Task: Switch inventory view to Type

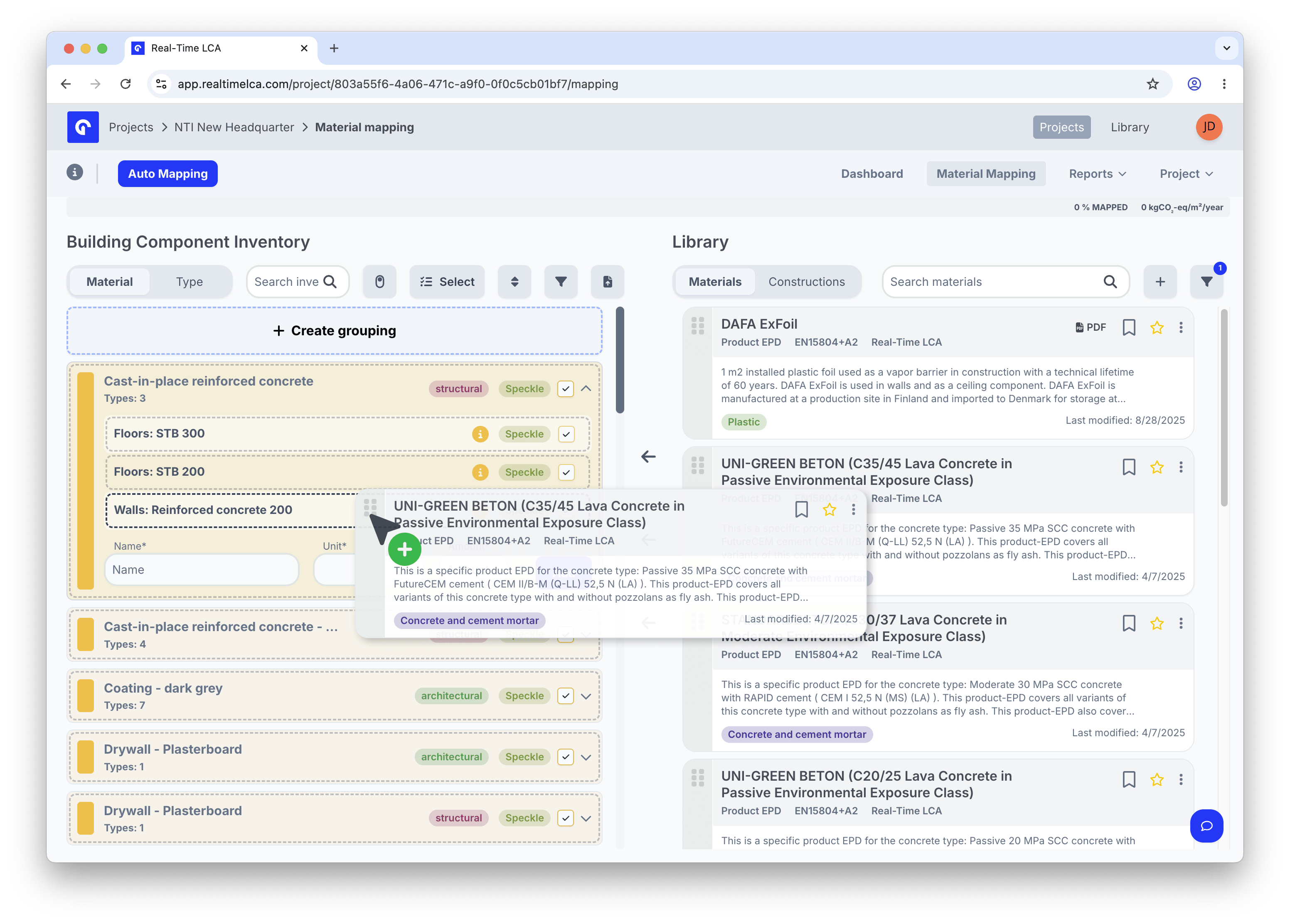Action: coord(190,281)
